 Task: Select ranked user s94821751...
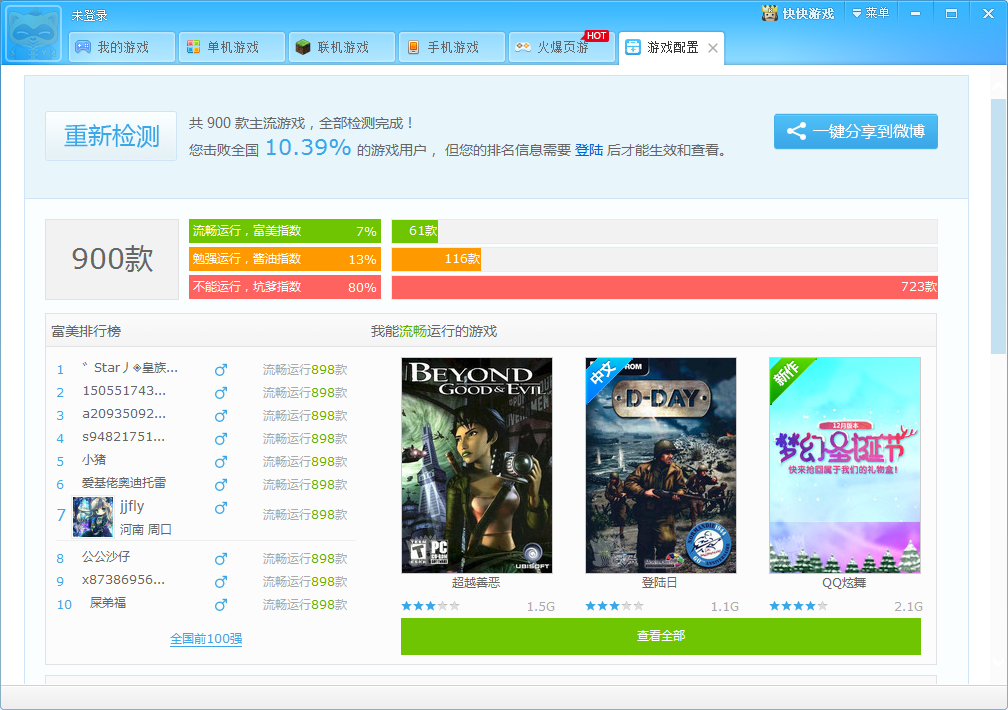point(124,437)
